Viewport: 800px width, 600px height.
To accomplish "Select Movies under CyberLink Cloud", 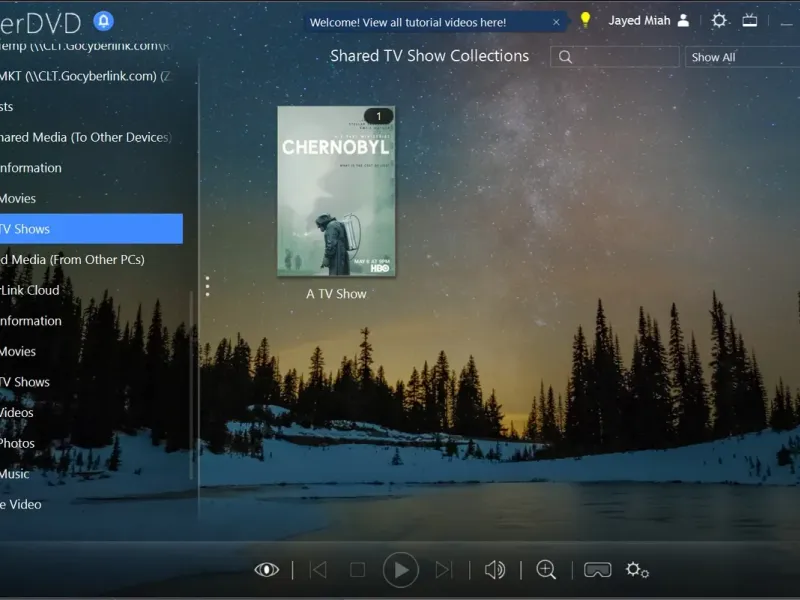I will point(18,352).
